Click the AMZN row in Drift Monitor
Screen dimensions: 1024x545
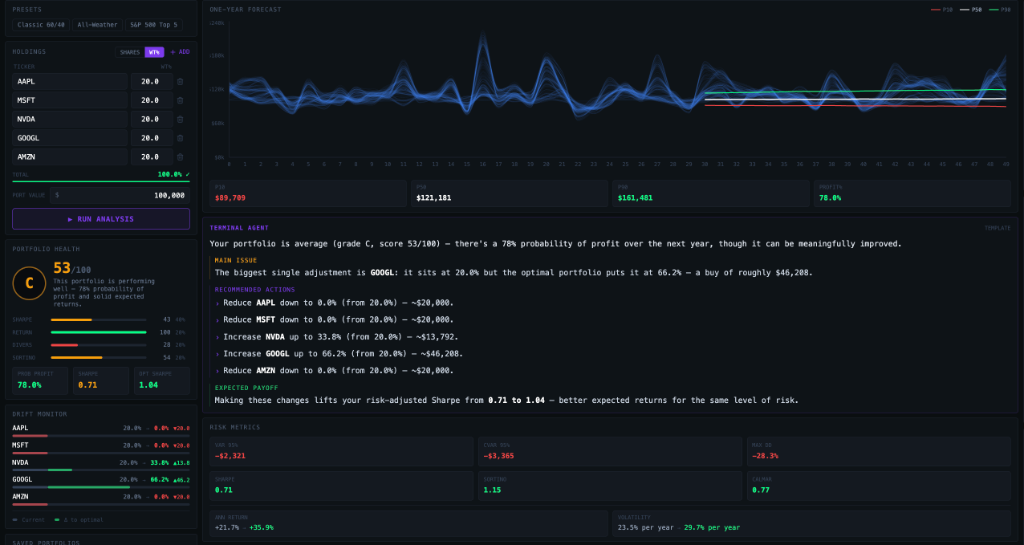pos(101,499)
